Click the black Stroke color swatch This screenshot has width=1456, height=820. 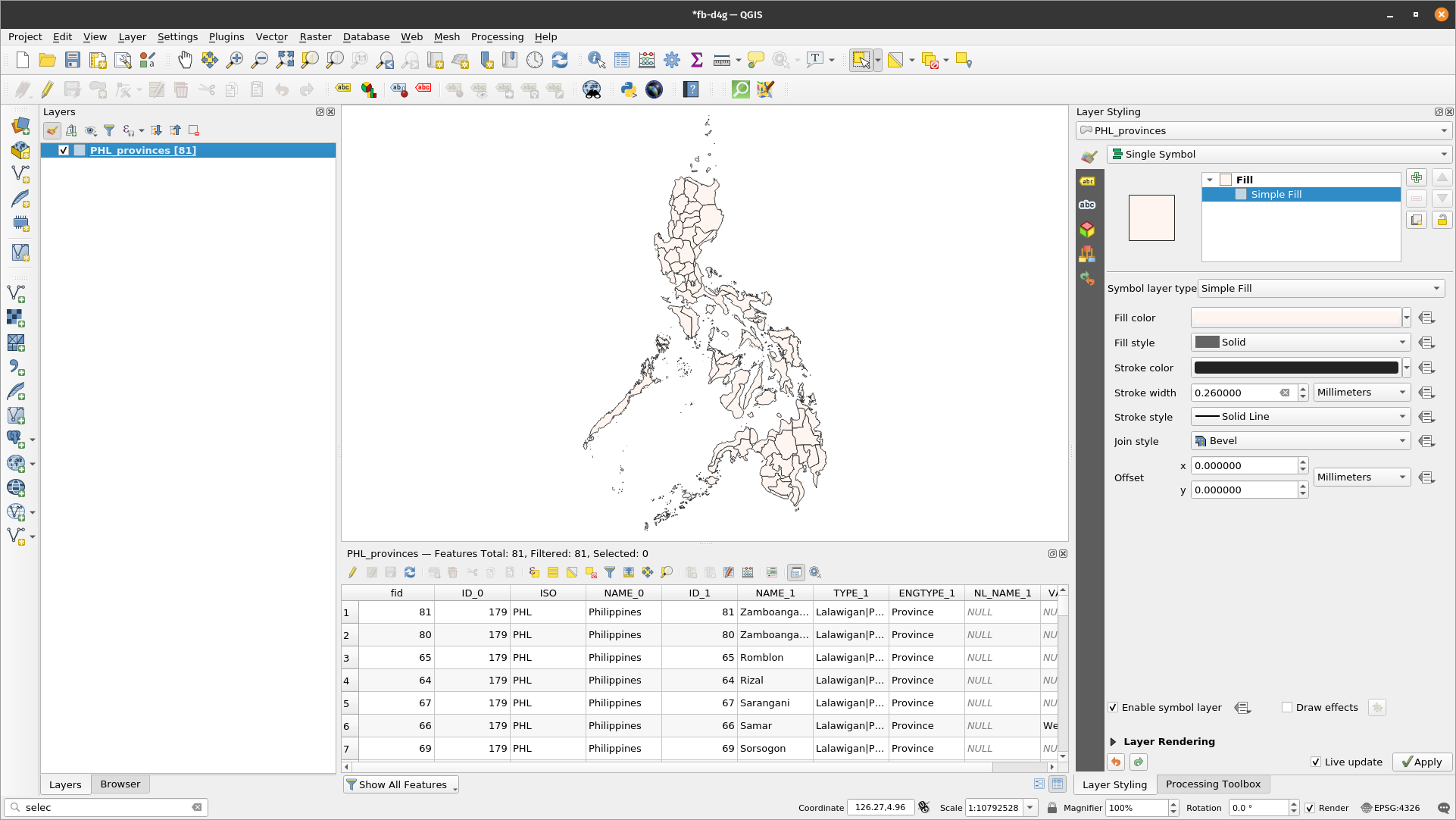[1295, 368]
